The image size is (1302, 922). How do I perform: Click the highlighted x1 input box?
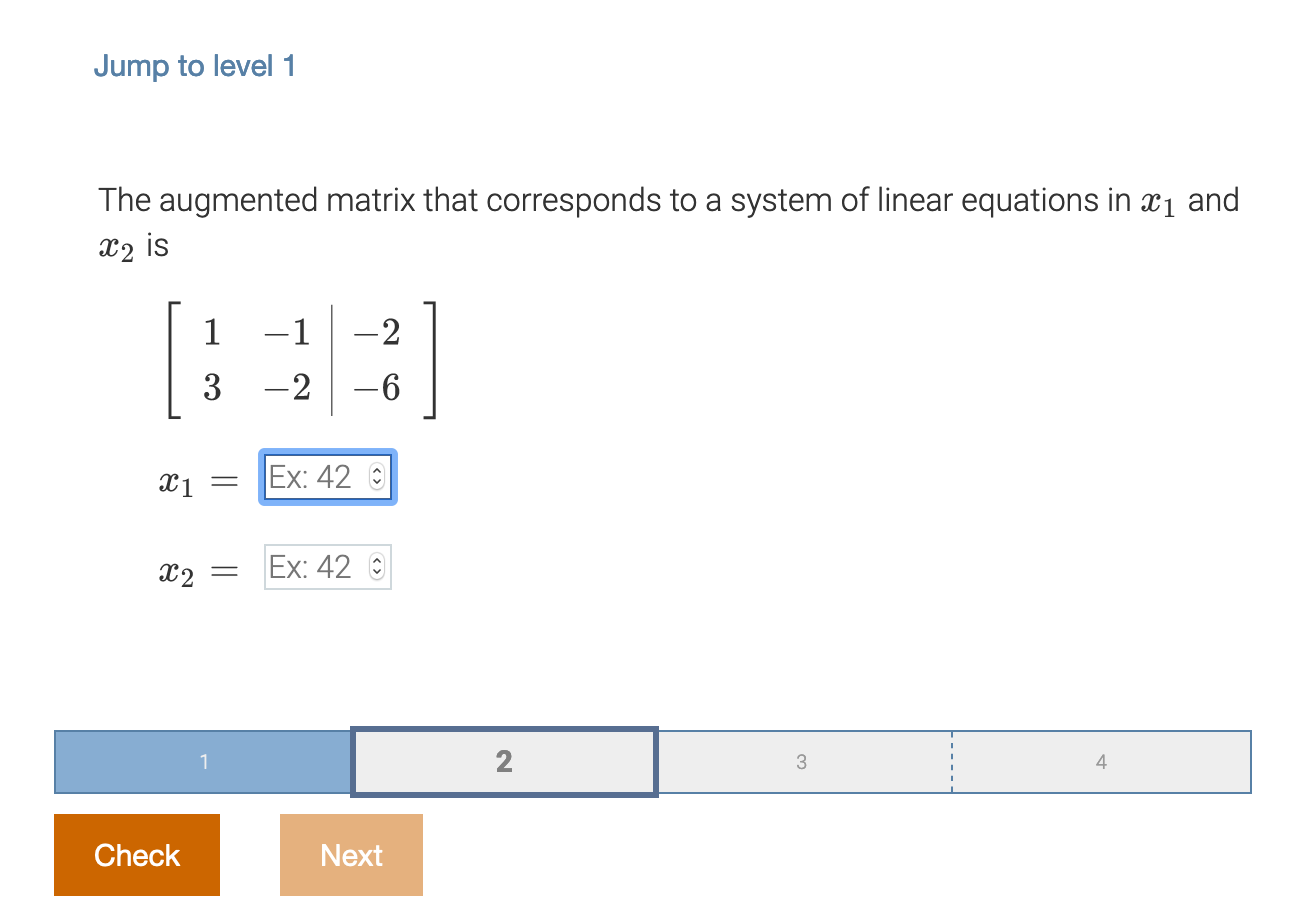pos(327,477)
